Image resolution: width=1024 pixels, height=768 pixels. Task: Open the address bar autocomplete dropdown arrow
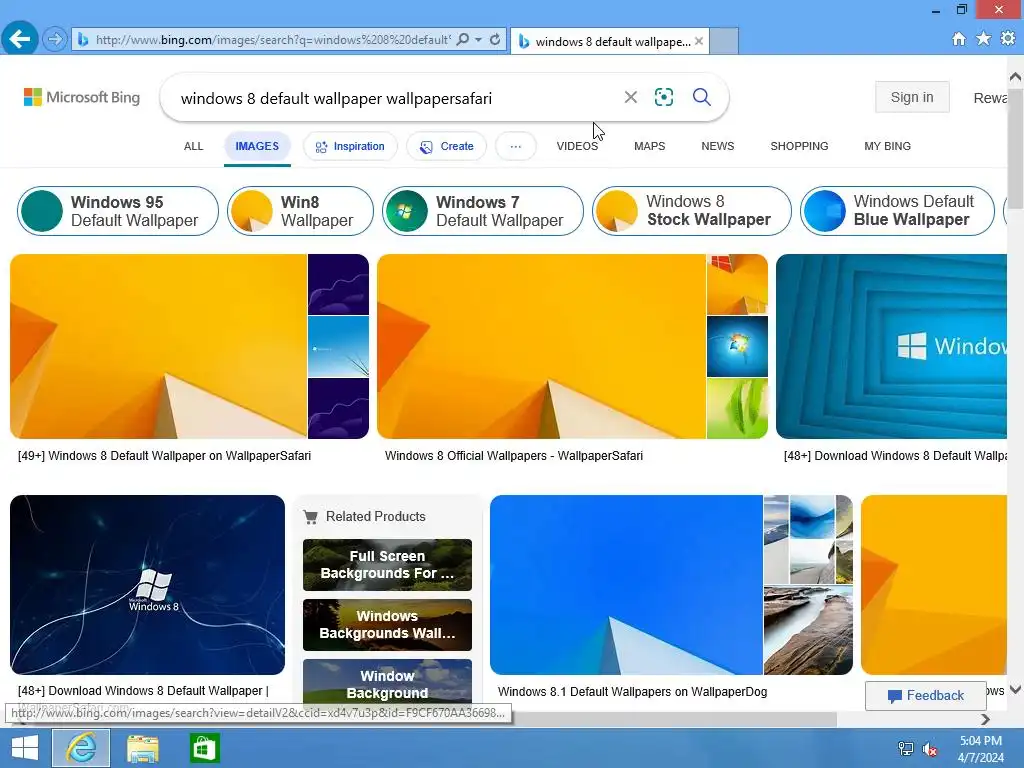(x=479, y=40)
